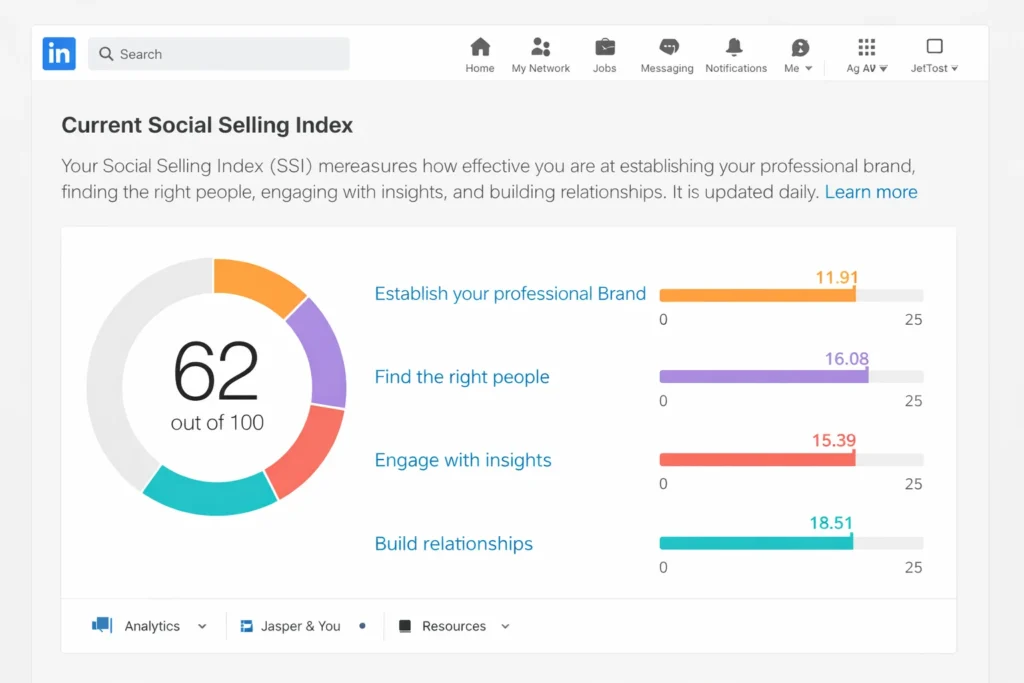Viewport: 1024px width, 683px height.
Task: Click the search field
Action: point(218,54)
